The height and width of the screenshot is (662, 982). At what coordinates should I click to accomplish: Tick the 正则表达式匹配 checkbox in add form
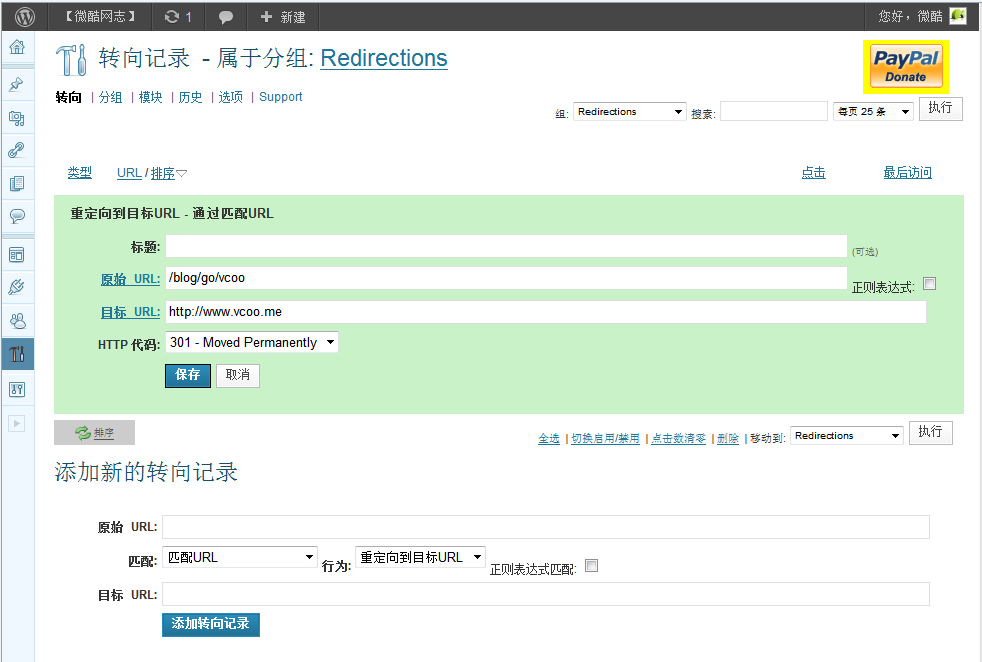click(591, 566)
